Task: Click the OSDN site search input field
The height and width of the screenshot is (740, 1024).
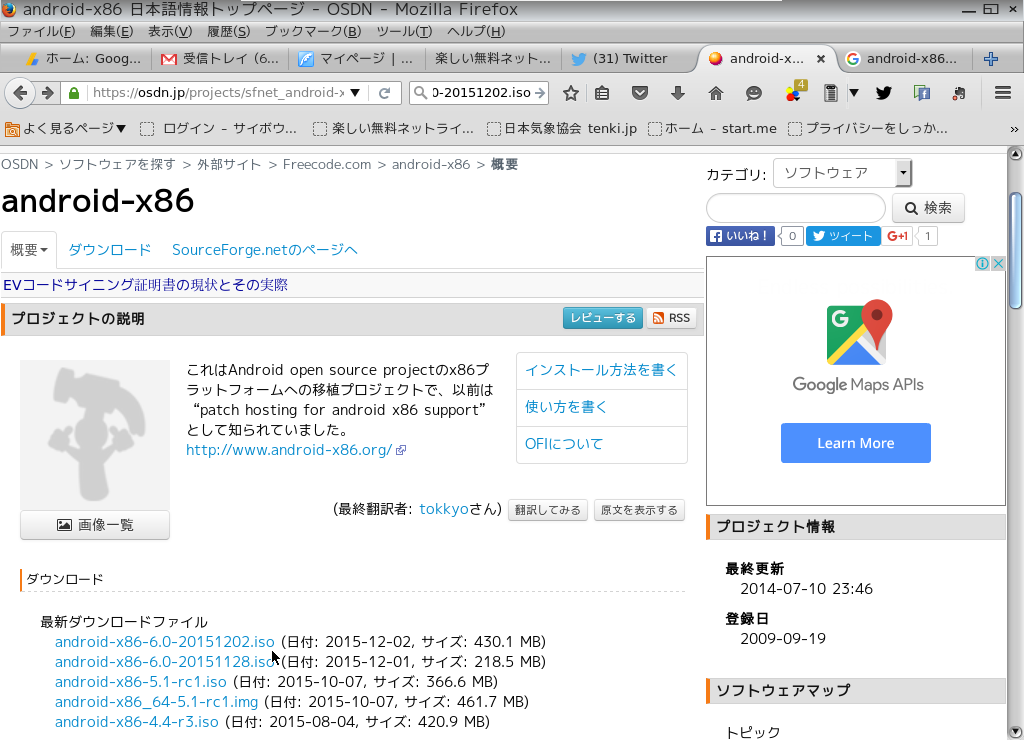Action: 795,208
